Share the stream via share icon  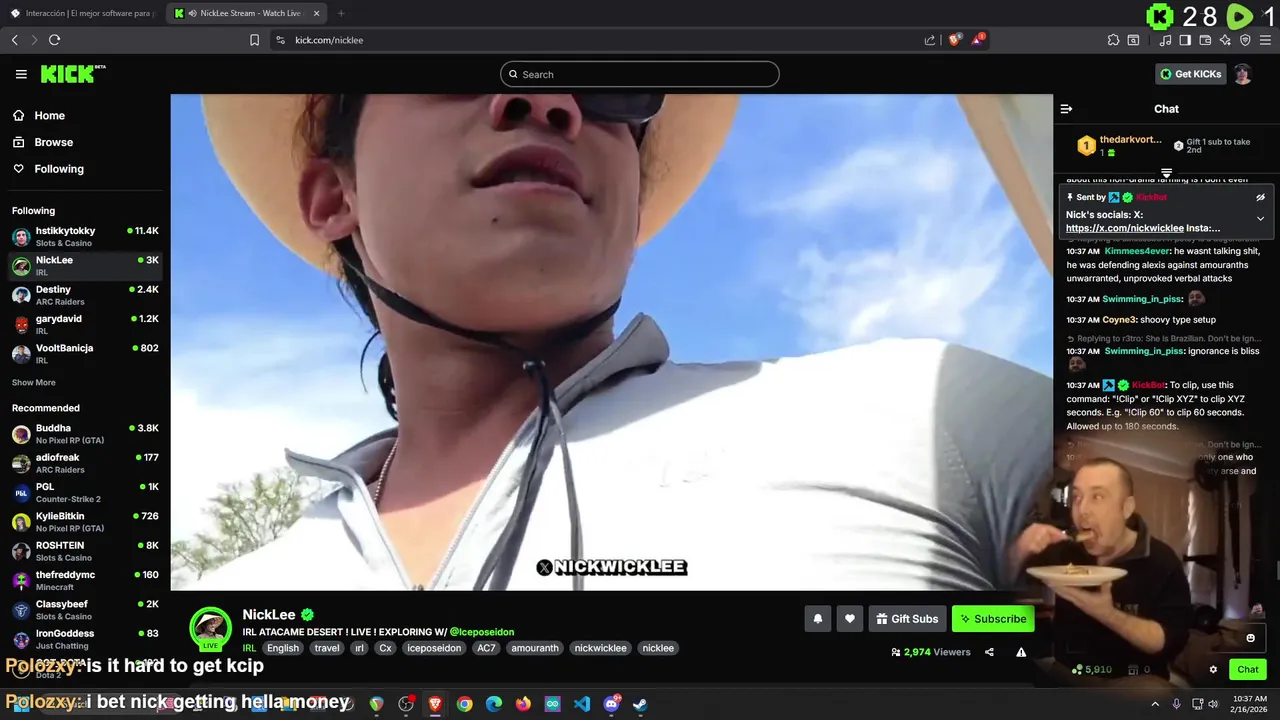989,652
